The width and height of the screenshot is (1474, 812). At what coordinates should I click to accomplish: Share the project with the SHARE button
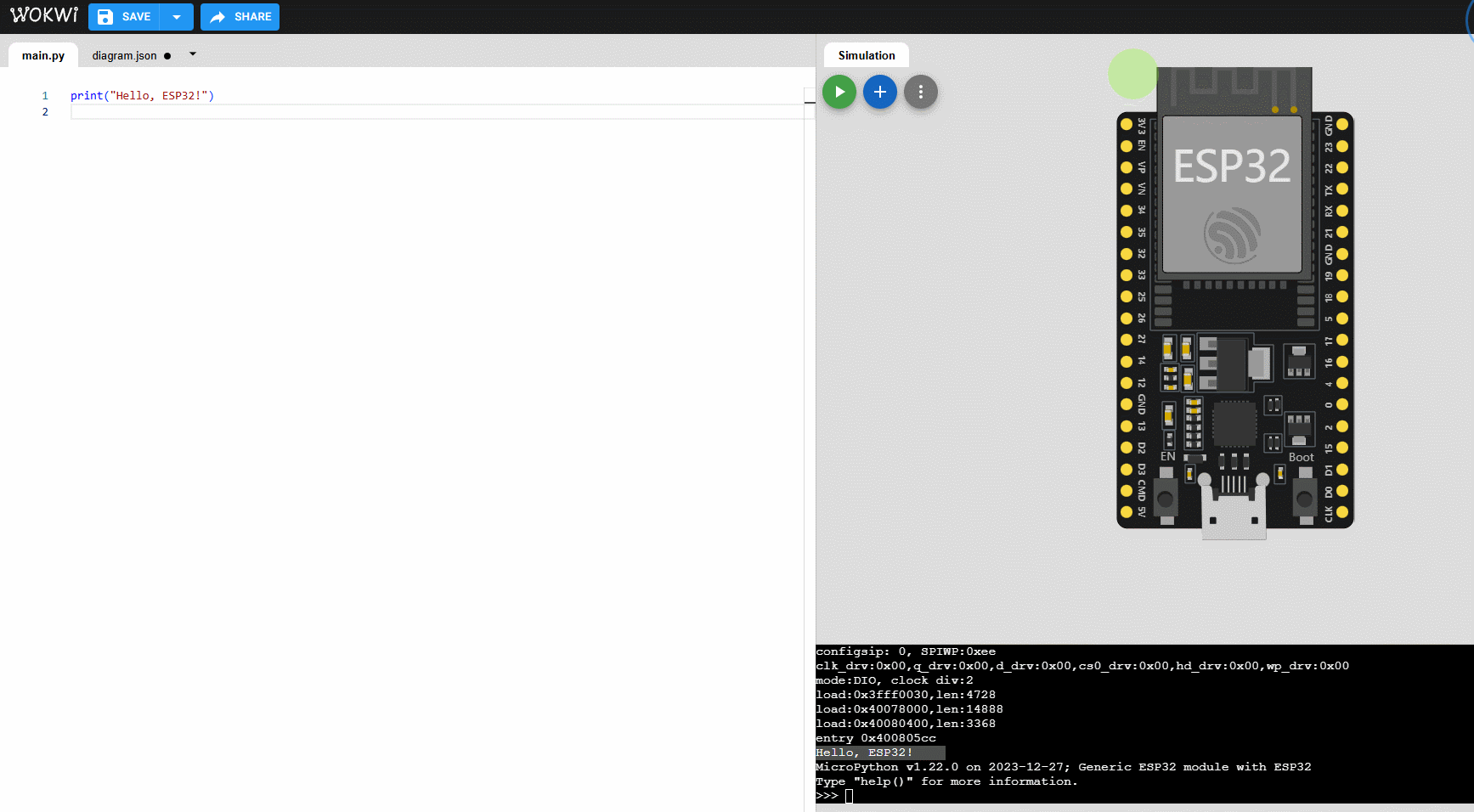(240, 17)
